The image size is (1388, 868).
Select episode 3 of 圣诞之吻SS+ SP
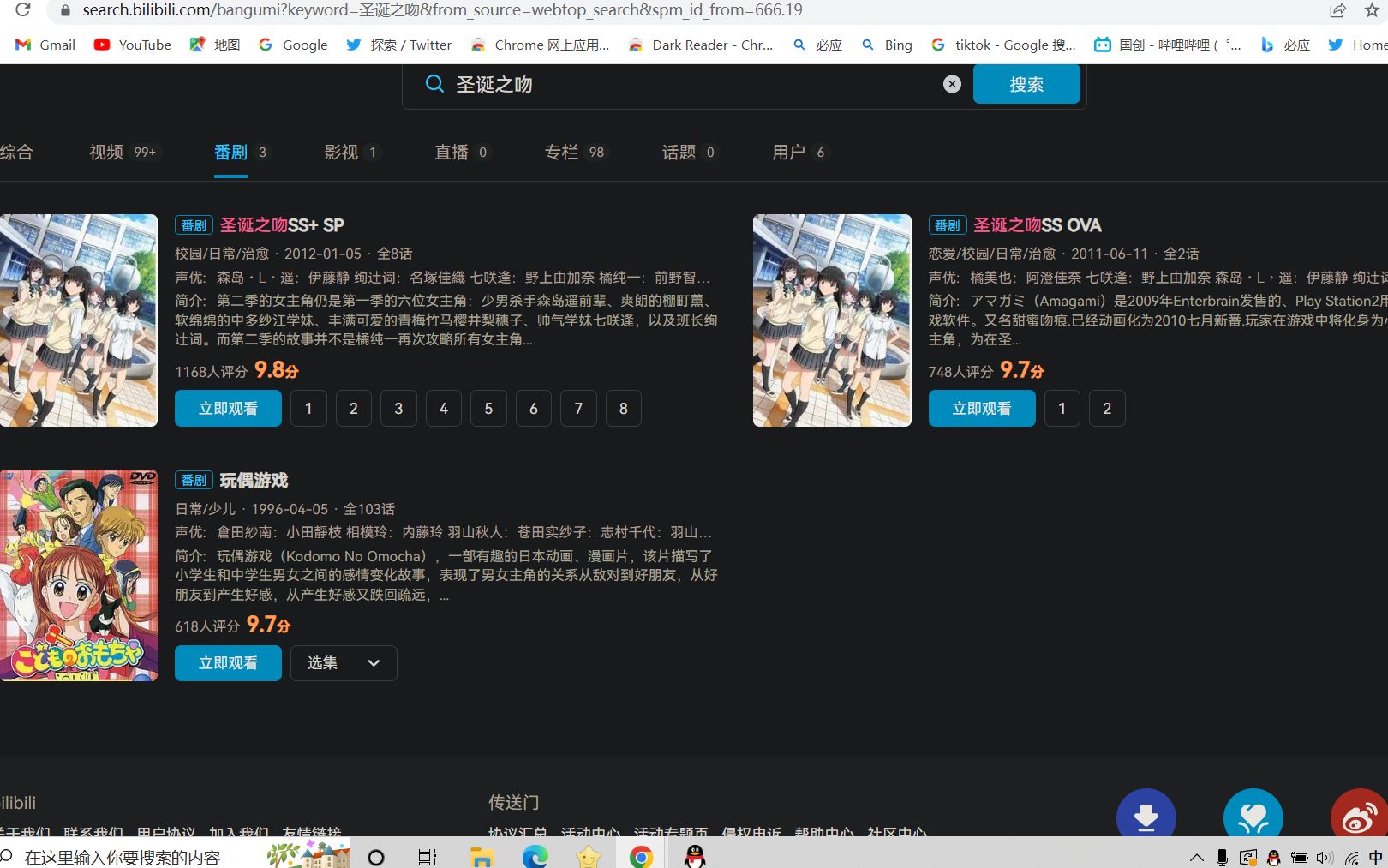(x=398, y=409)
